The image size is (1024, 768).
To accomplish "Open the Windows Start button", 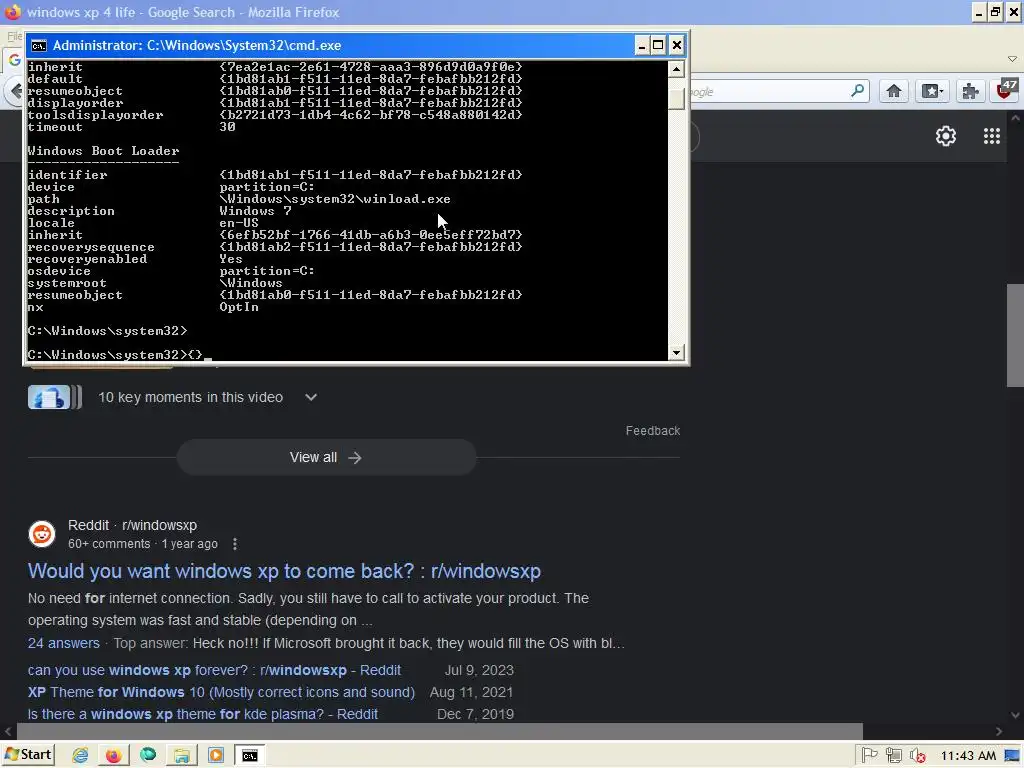I will coord(27,755).
